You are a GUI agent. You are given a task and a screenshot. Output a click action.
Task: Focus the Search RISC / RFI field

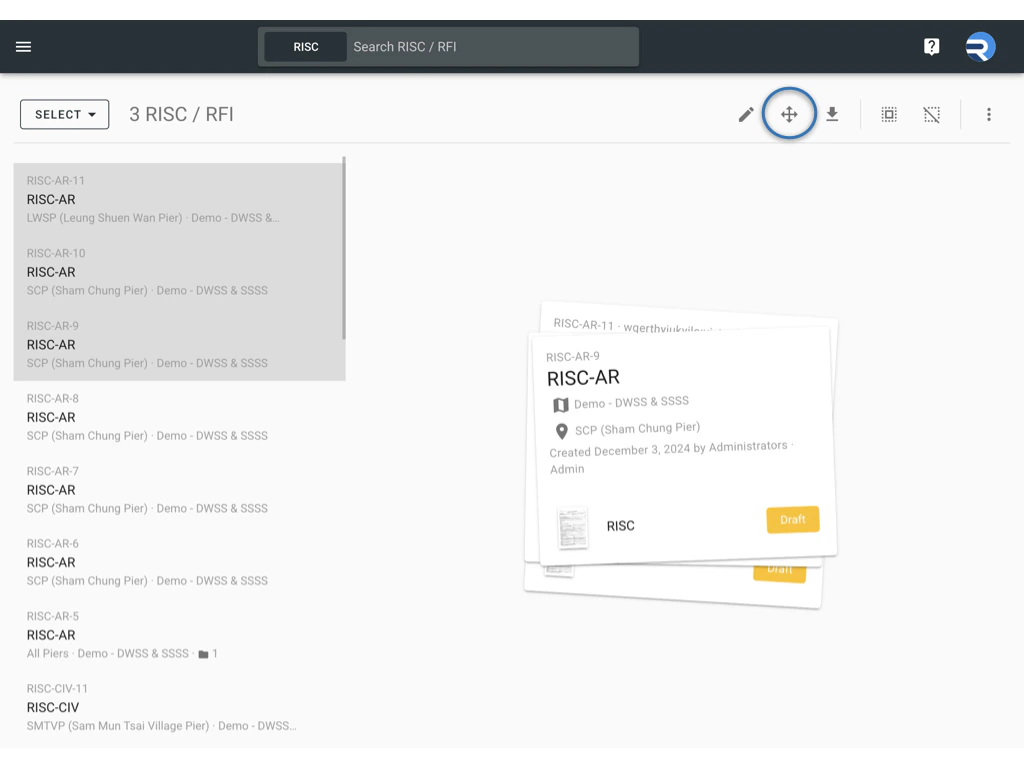pos(492,47)
